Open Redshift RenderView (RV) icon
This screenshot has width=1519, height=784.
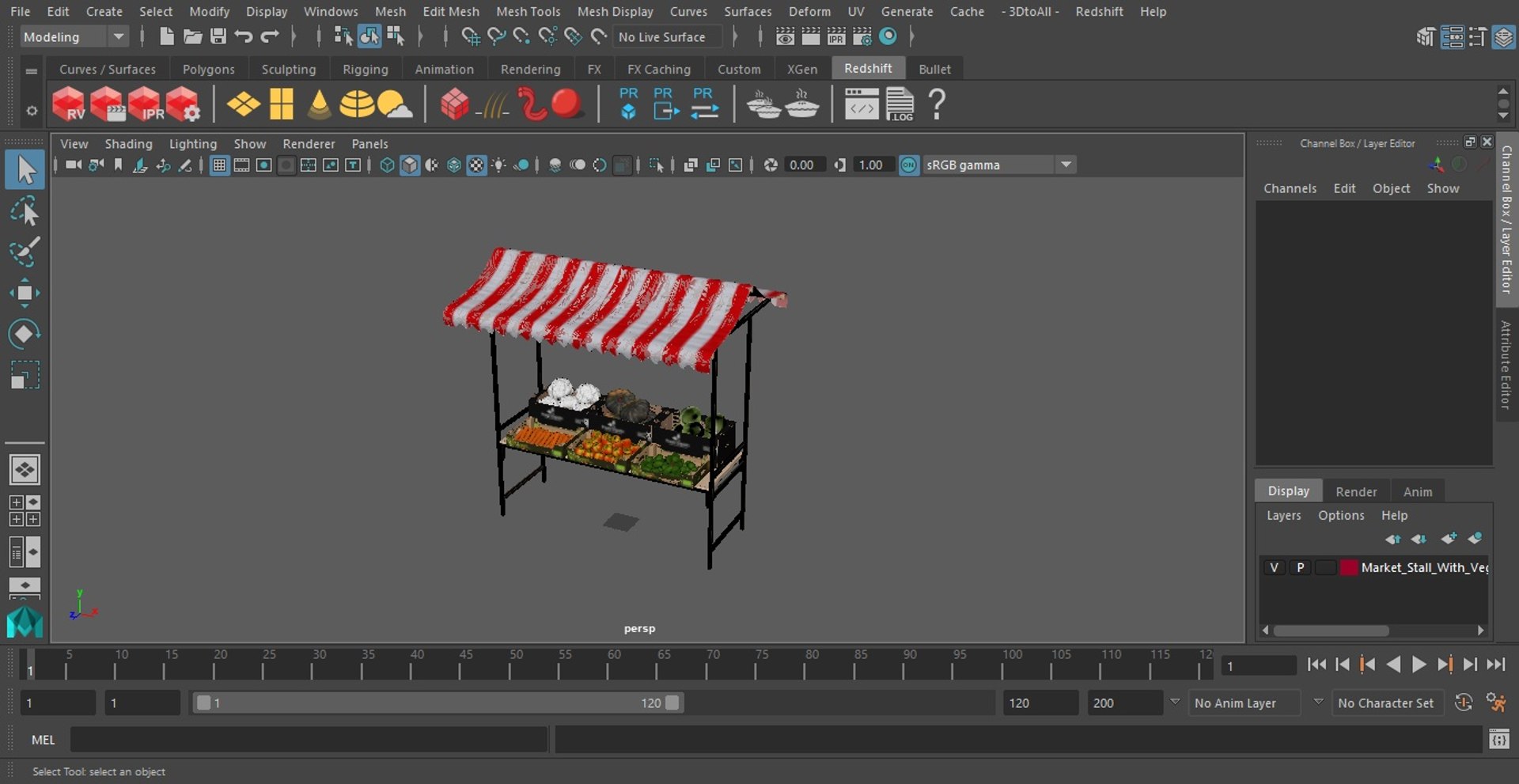tap(69, 104)
